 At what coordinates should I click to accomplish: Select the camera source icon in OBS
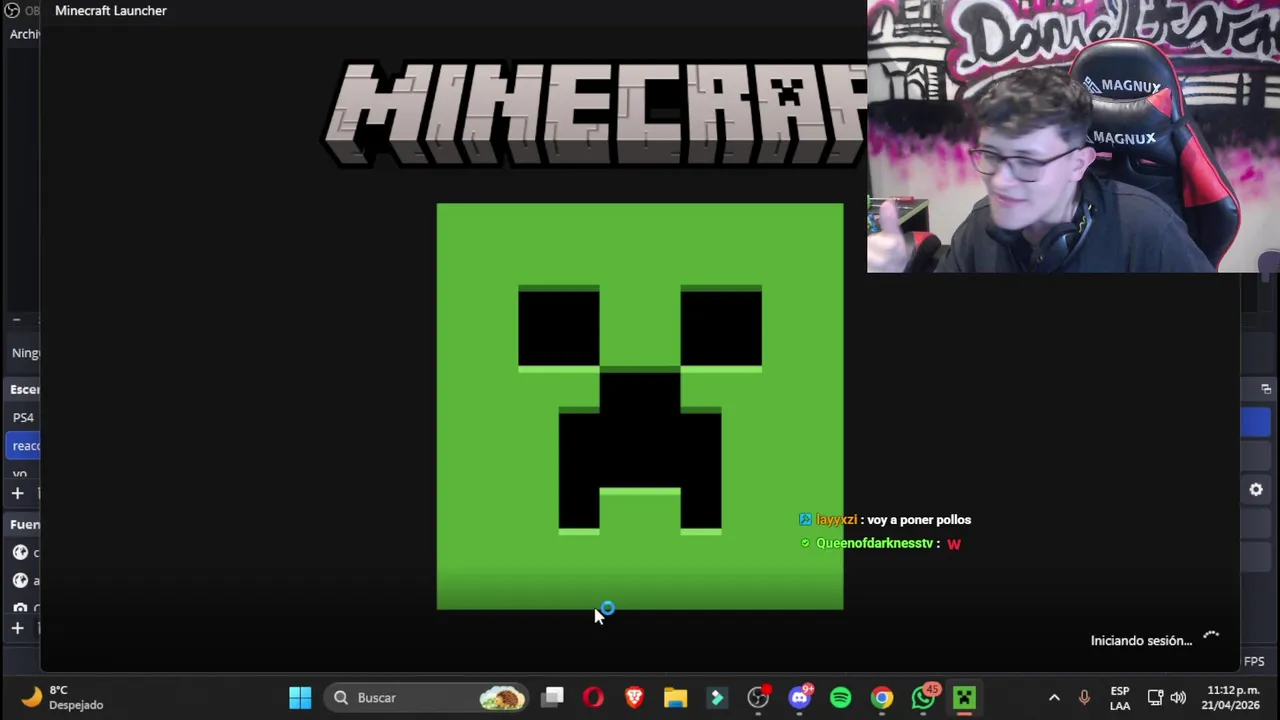[x=20, y=607]
